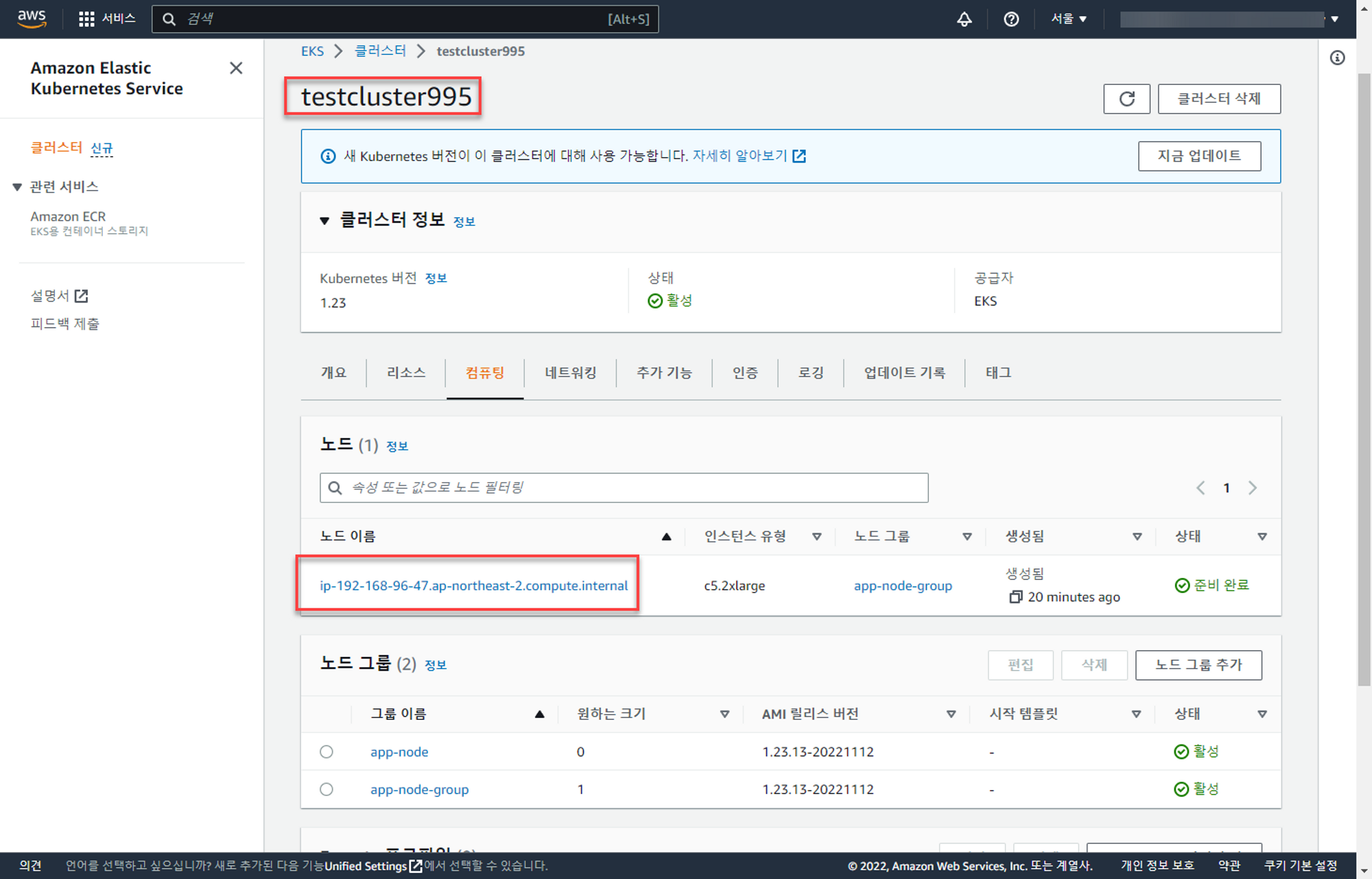Open the help question mark icon
This screenshot has height=879, width=1372.
[x=1010, y=19]
